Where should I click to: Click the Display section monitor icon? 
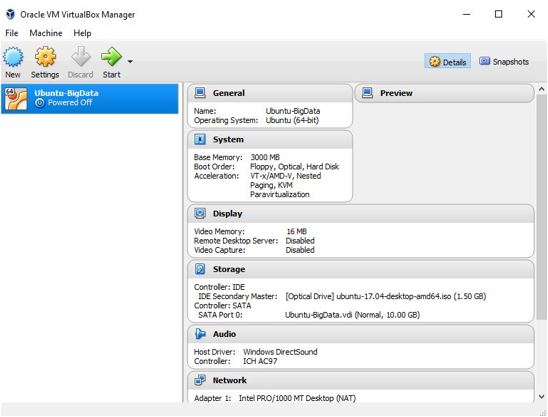(x=200, y=213)
